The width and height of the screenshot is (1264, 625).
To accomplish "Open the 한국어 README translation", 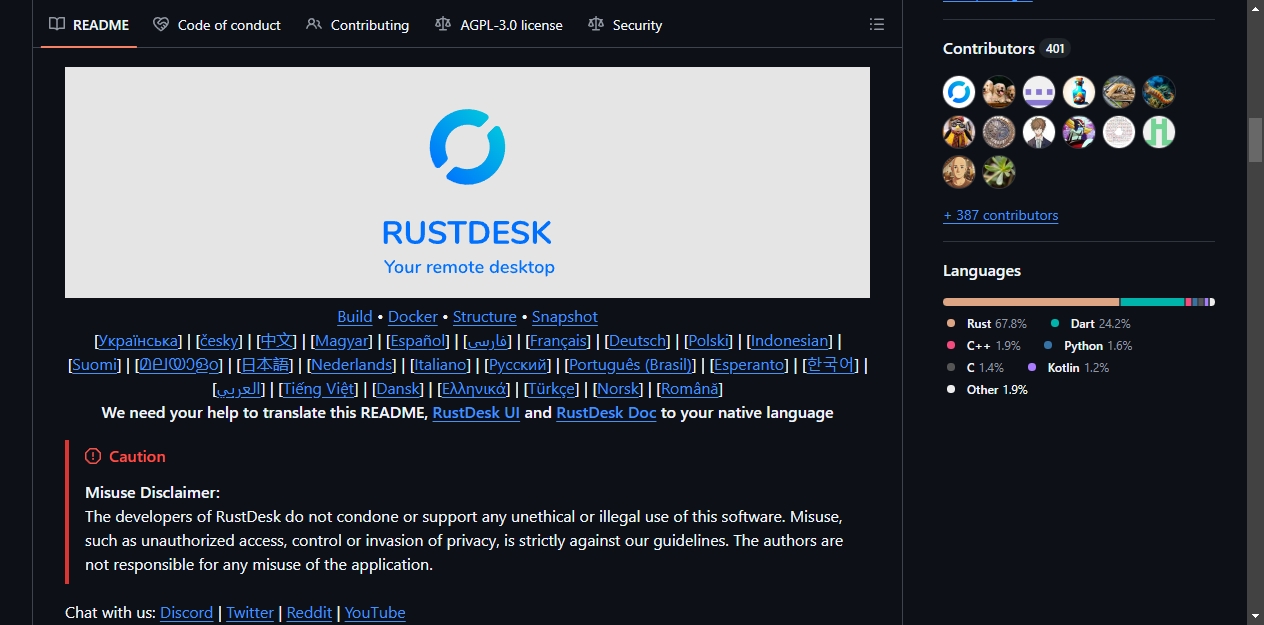I will click(832, 364).
